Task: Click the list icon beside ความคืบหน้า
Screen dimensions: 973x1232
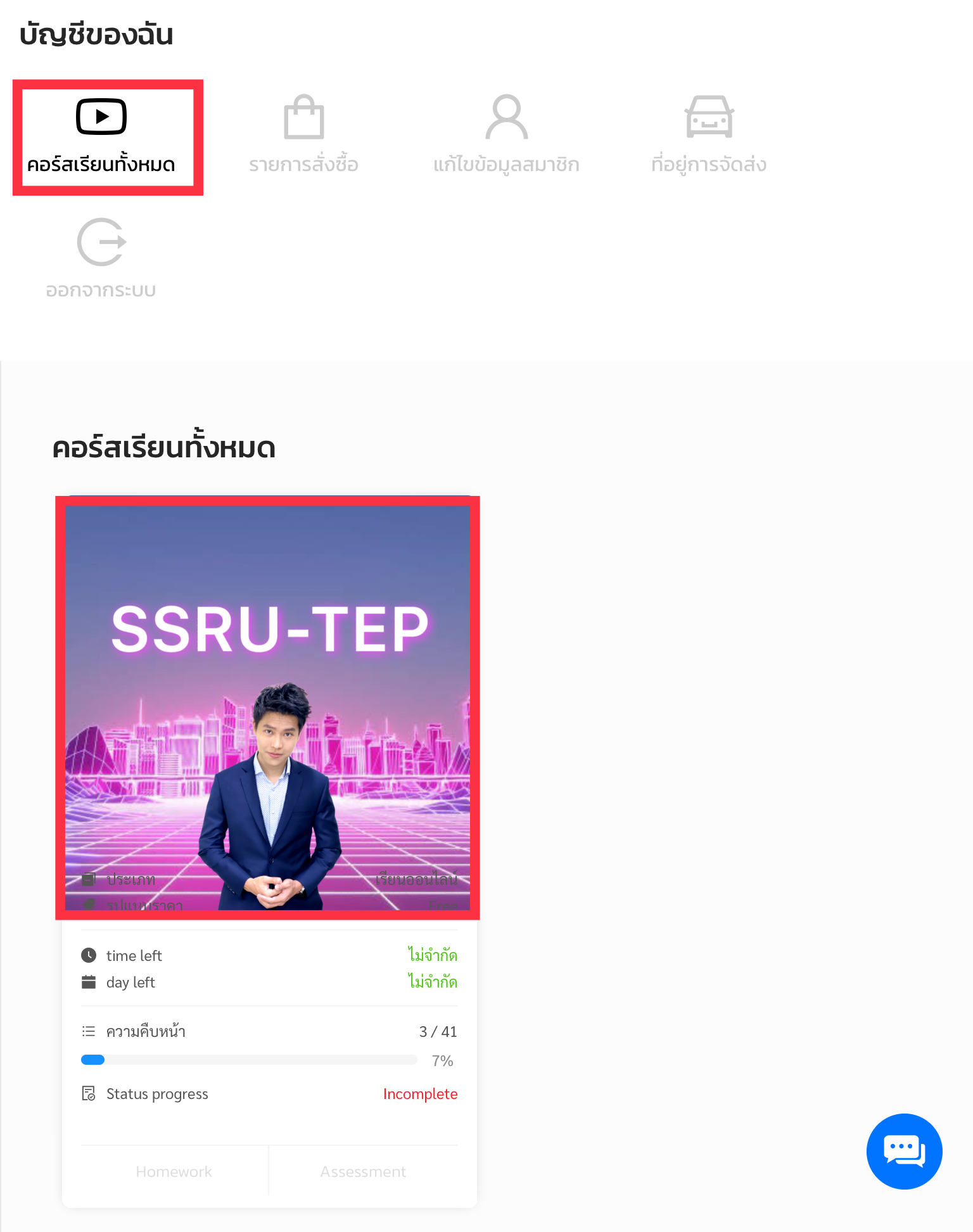Action: (x=89, y=1031)
